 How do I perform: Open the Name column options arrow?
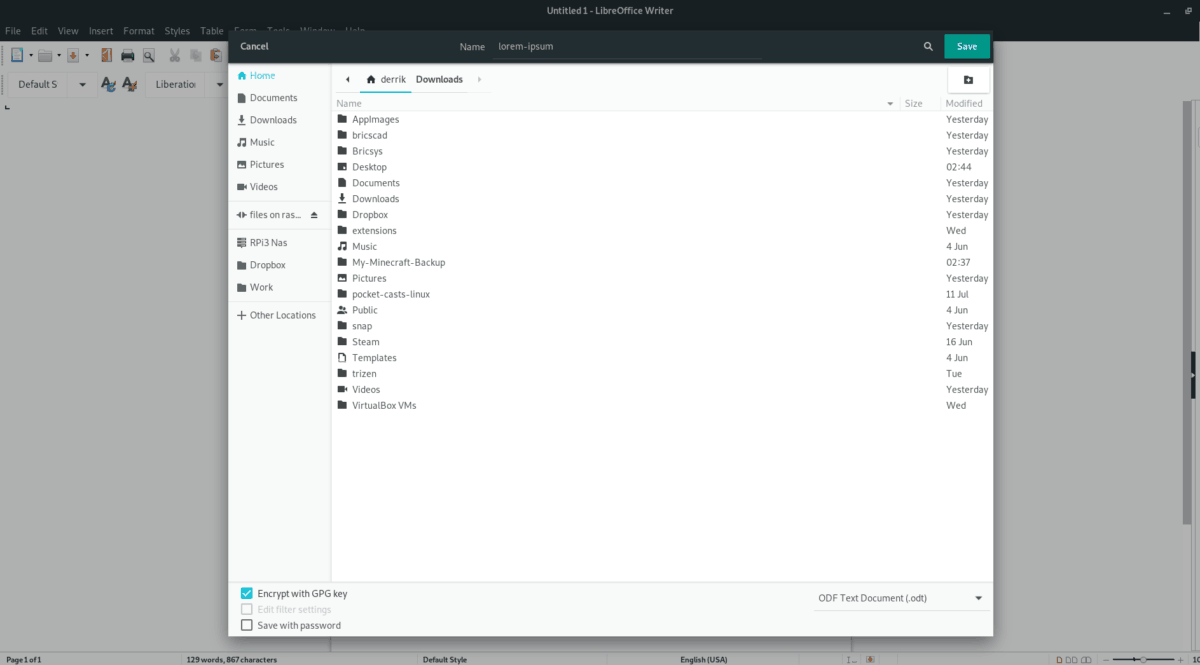point(890,104)
